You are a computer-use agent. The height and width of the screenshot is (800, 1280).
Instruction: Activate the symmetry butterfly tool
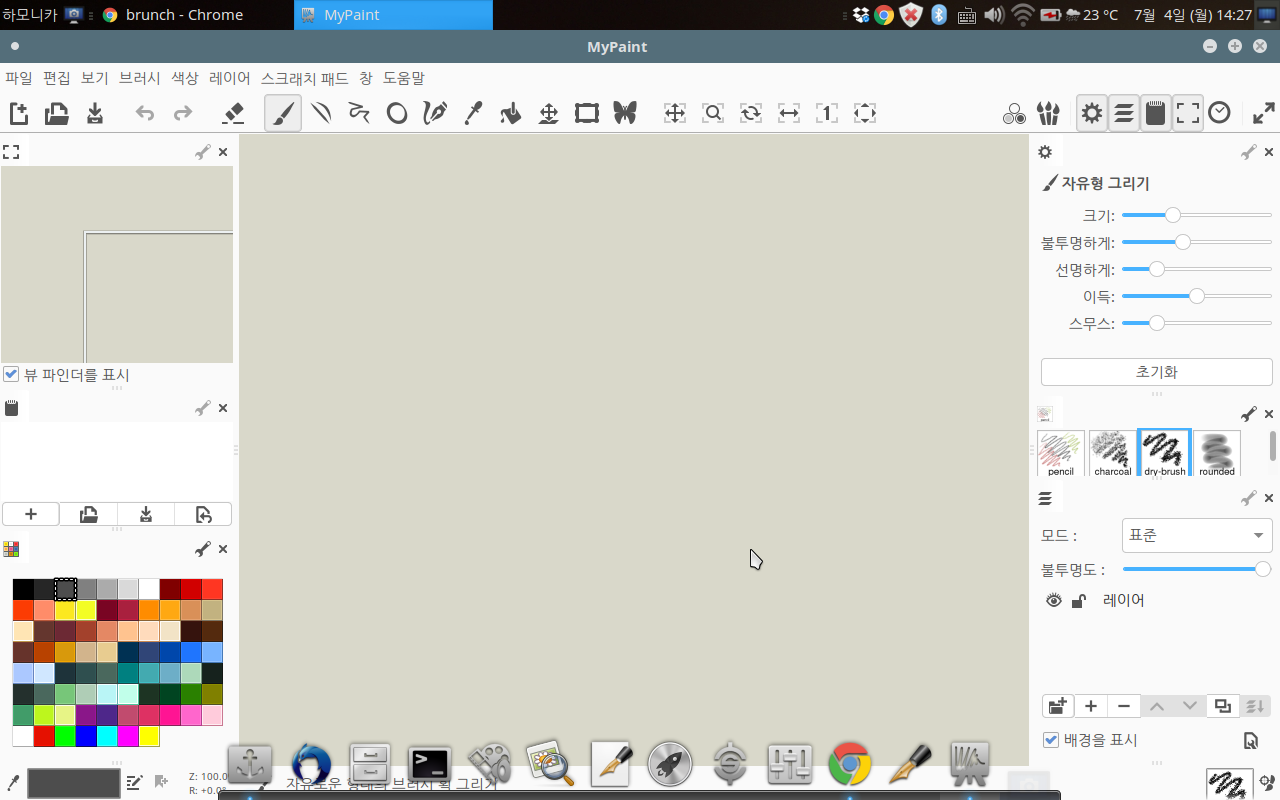pyautogui.click(x=625, y=113)
